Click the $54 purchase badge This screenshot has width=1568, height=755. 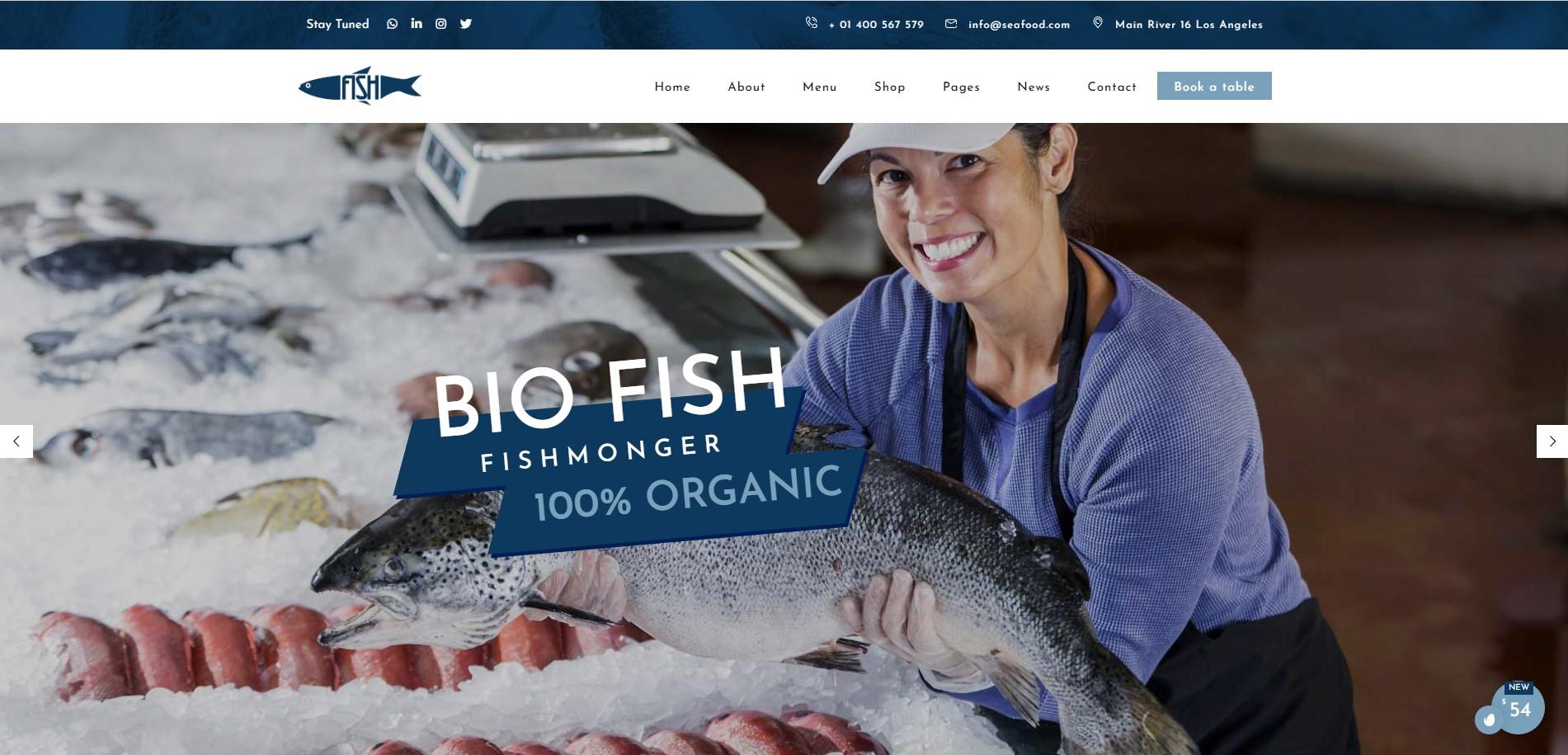[1517, 707]
